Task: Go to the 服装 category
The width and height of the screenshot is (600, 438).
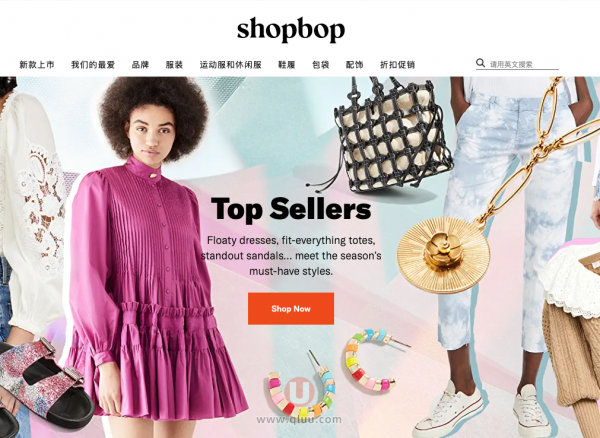Action: 174,65
